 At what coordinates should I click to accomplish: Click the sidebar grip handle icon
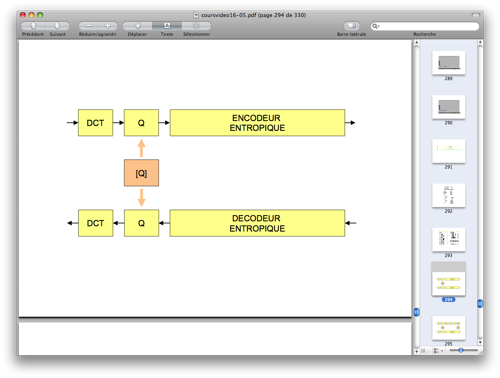point(423,351)
